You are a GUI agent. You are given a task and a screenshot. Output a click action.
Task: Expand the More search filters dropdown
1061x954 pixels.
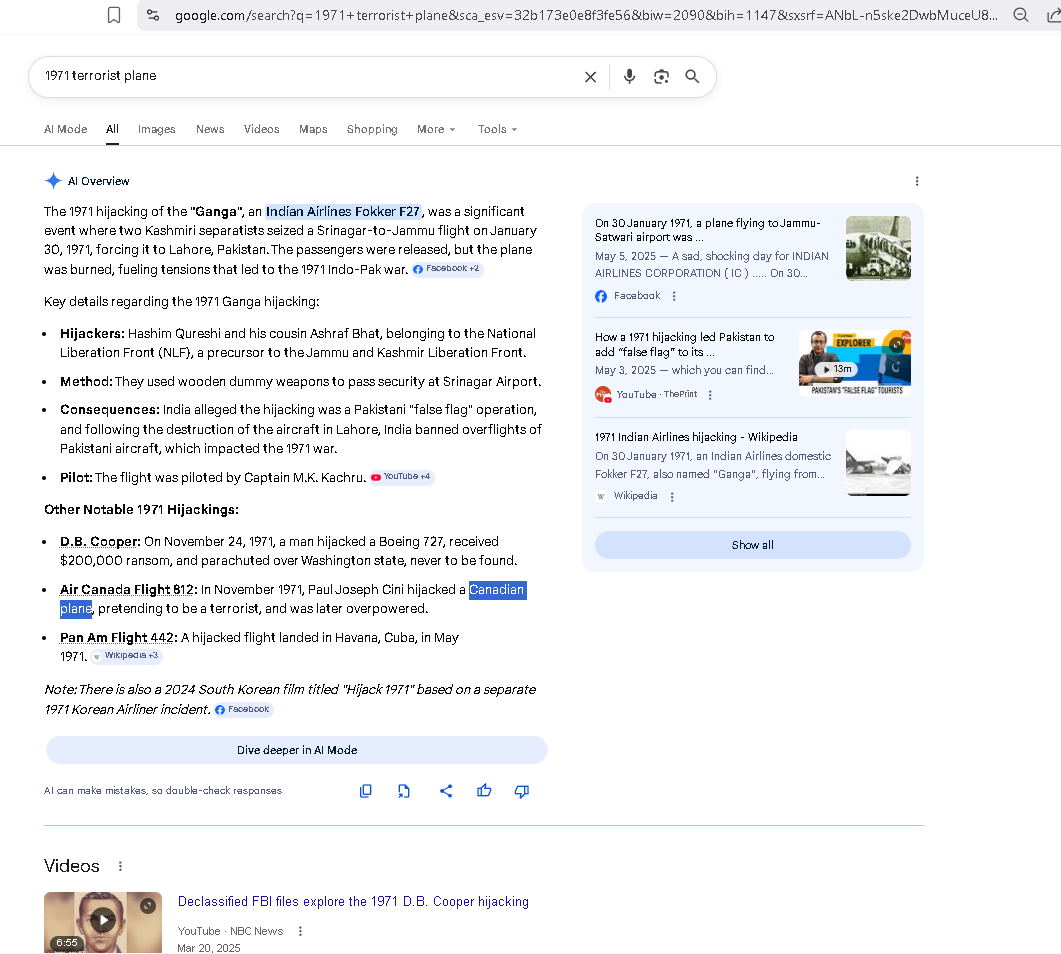[436, 129]
